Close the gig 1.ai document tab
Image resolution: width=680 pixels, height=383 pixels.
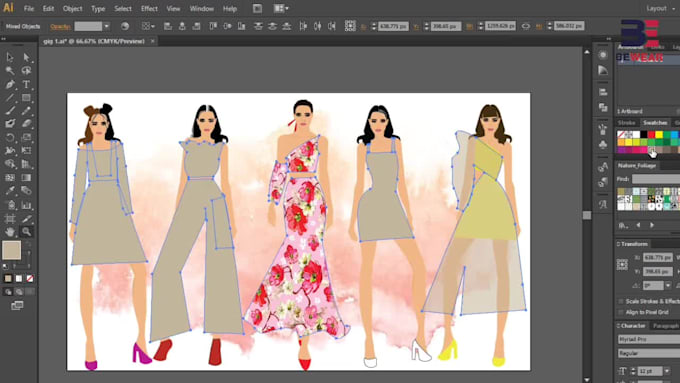click(153, 41)
